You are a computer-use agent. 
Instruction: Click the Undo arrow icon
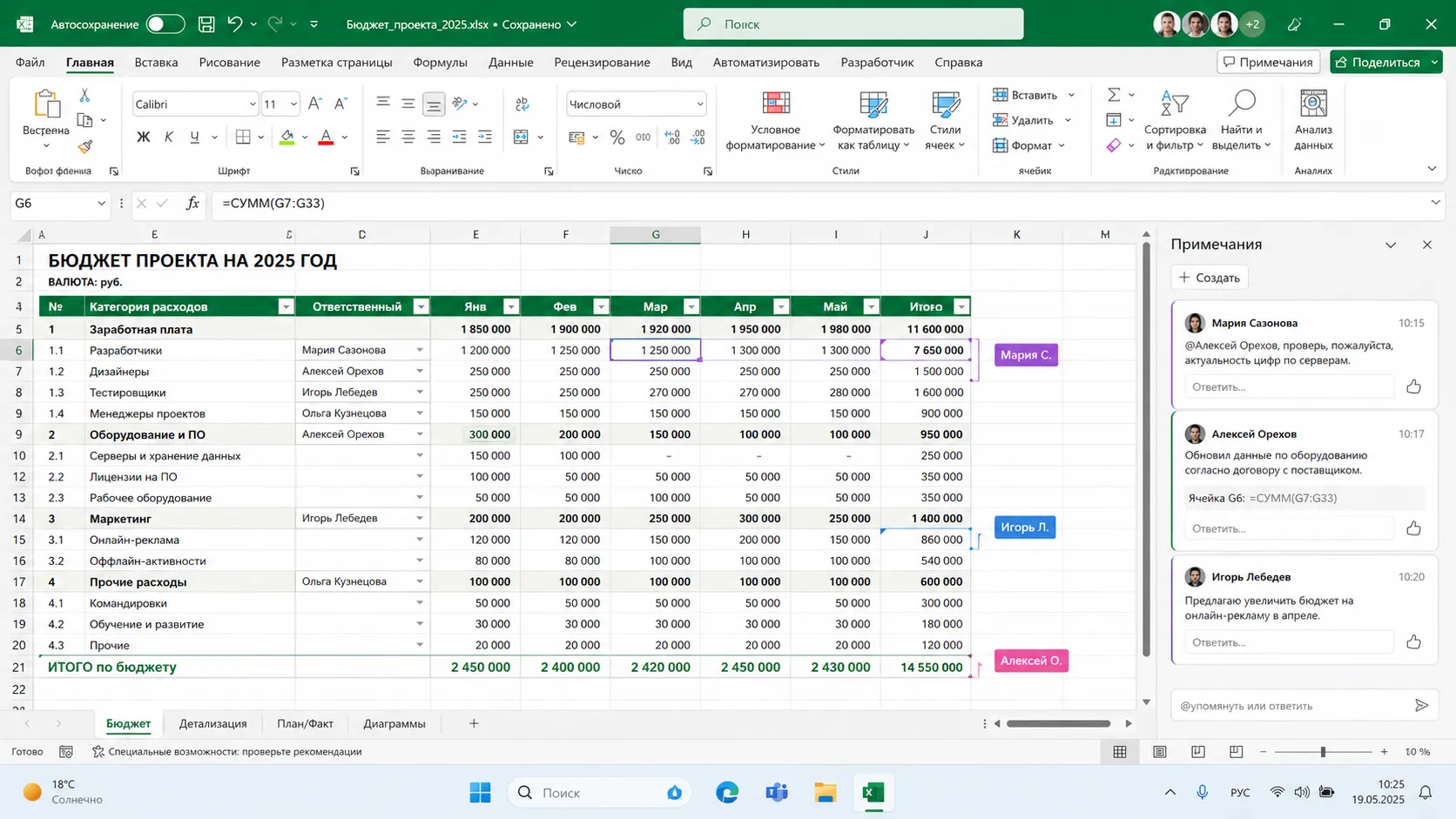click(234, 24)
